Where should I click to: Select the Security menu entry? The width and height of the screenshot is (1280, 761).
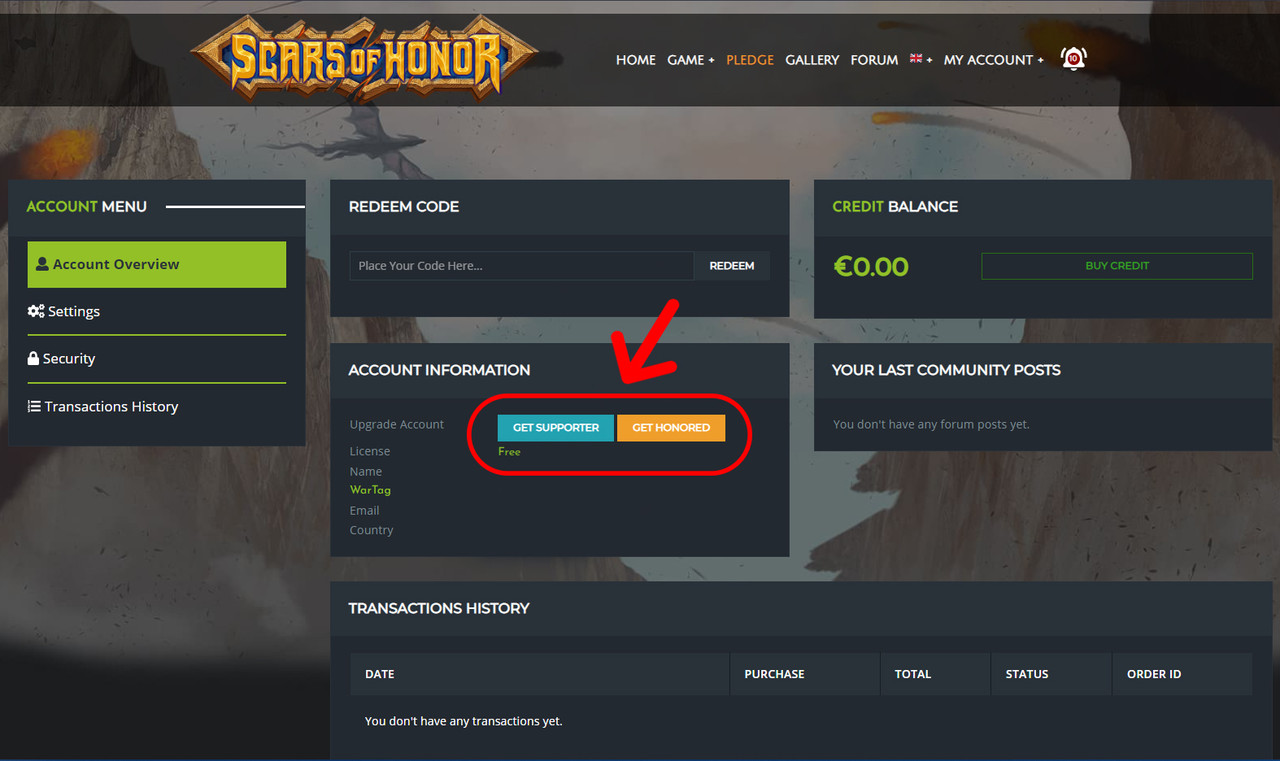(157, 358)
